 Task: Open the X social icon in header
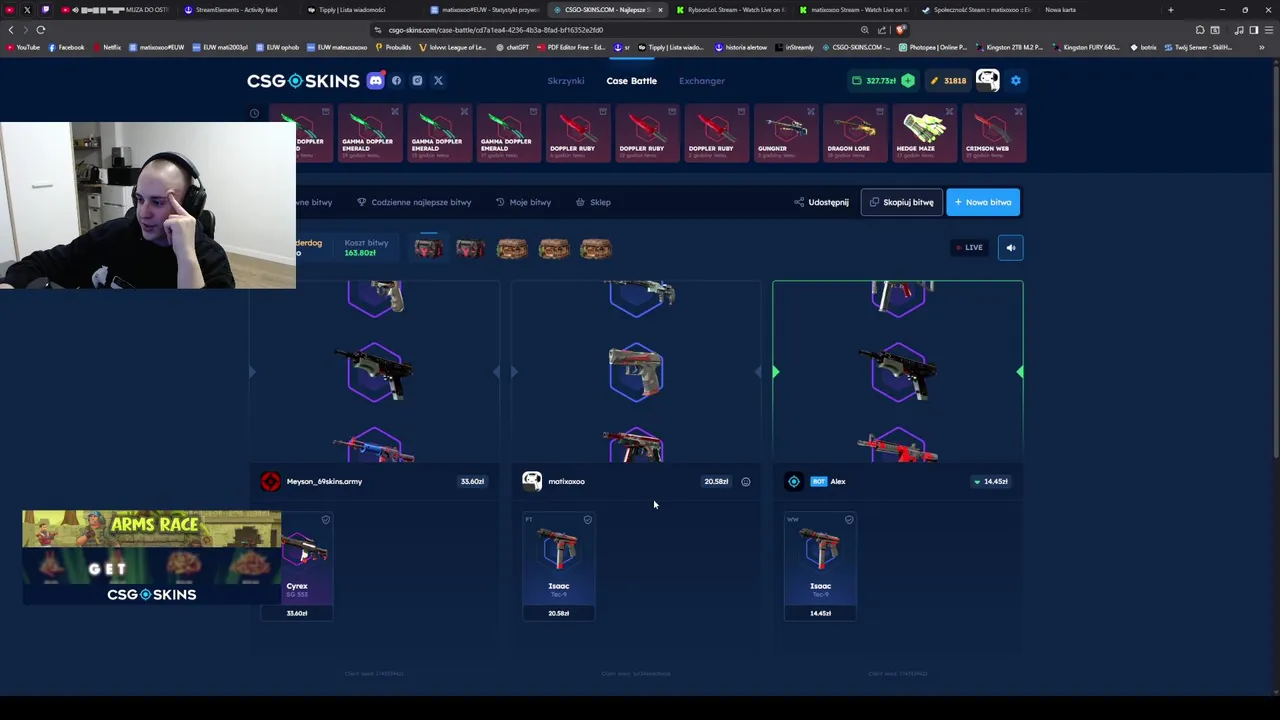click(x=438, y=81)
